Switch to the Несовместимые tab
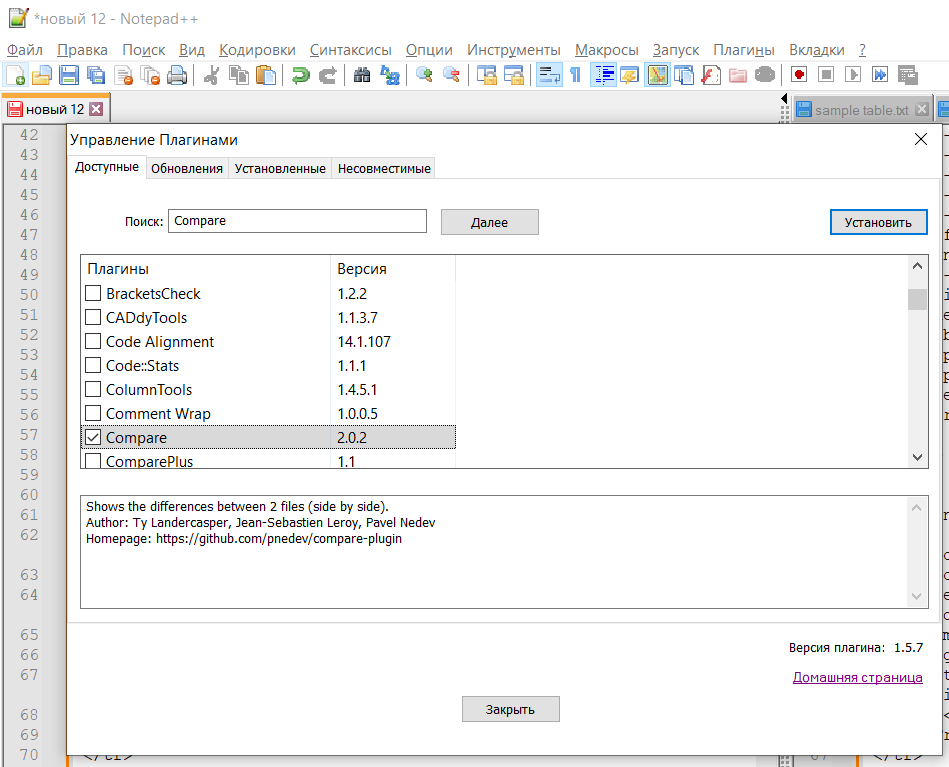This screenshot has height=767, width=949. (x=384, y=168)
